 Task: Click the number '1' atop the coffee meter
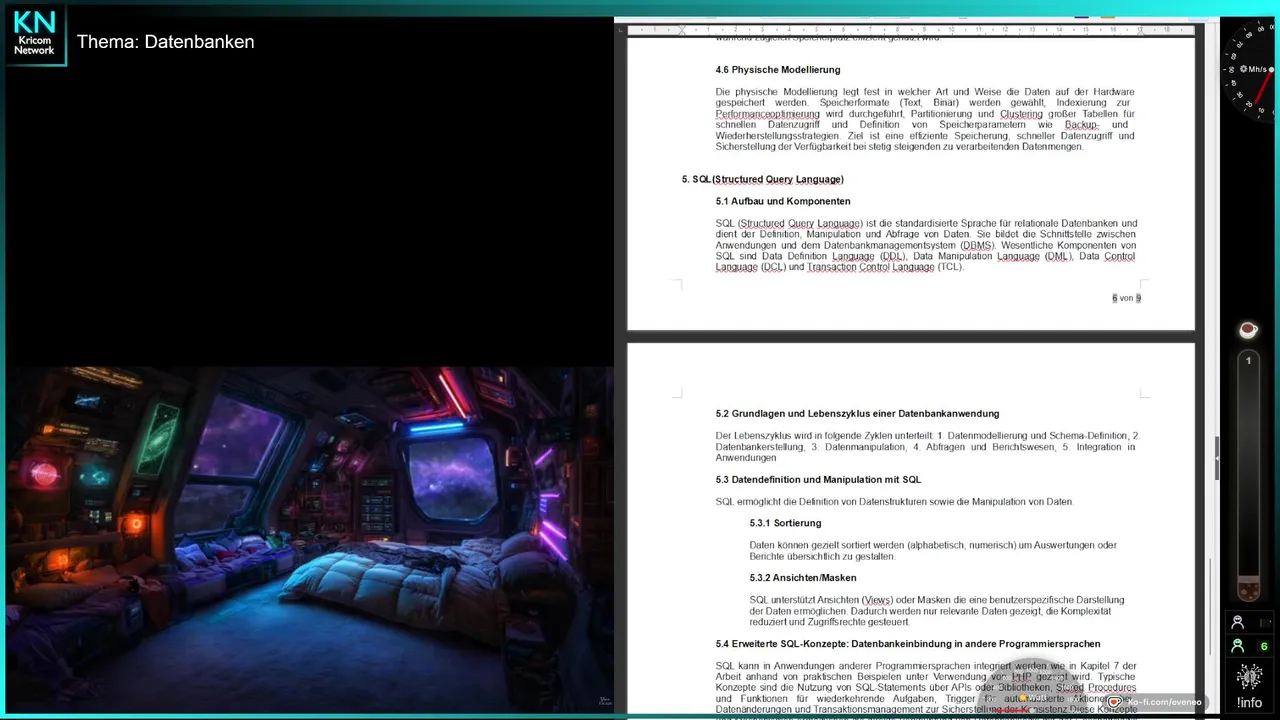coord(1248,360)
